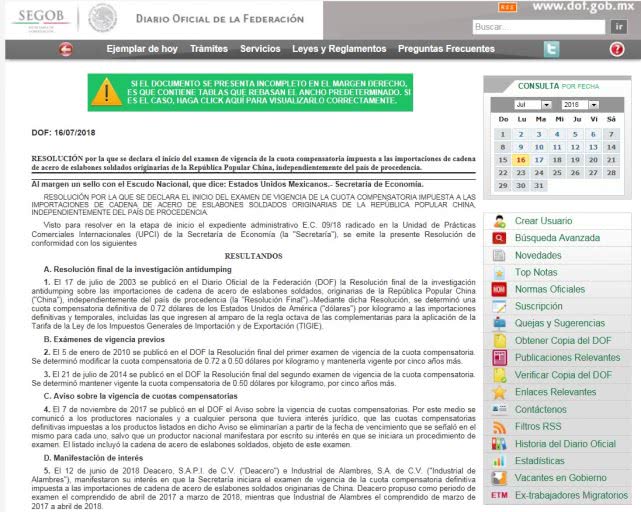Click the Vacantes en Gobierno icon
This screenshot has width=641, height=512.
point(499,478)
